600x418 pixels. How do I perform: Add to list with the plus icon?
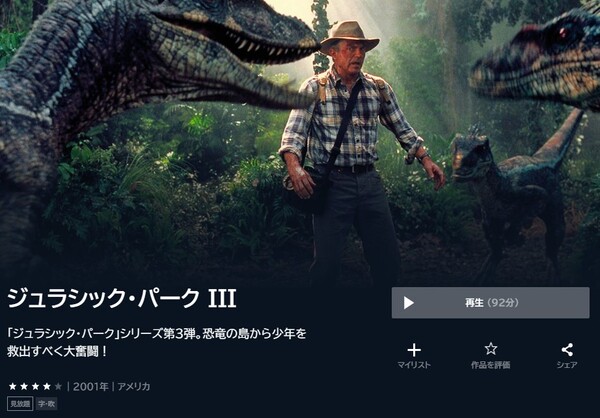414,350
